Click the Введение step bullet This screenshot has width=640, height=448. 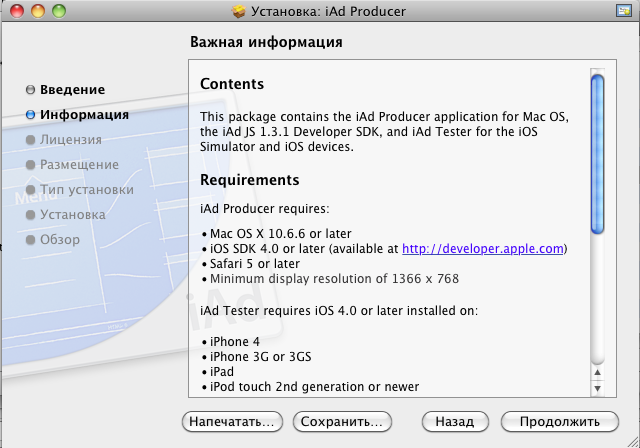(30, 90)
